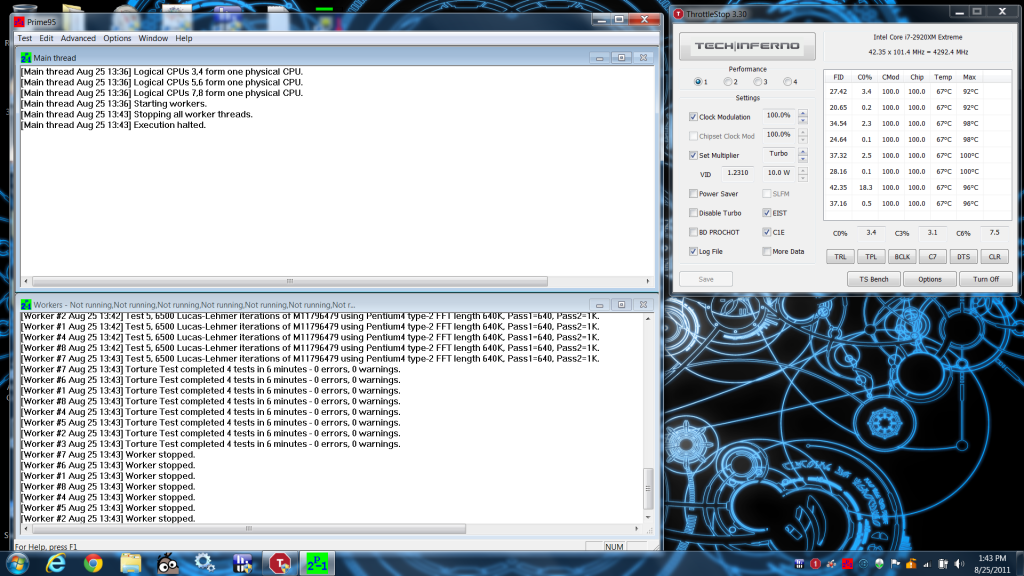Select Performance profile 1
Screen dimensions: 1024x576
(x=698, y=82)
